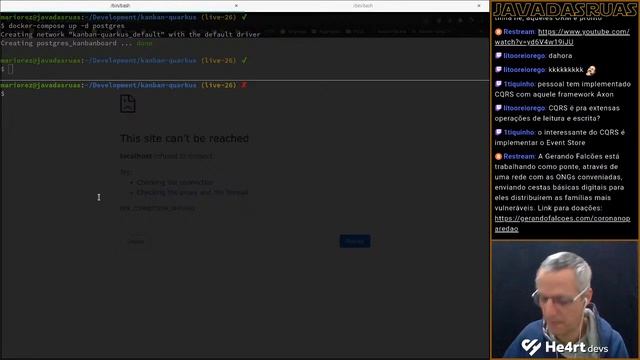Click the Twitch badge icon beside 'kkkkkkkkk' message
The width and height of the screenshot is (640, 360).
[x=498, y=69]
